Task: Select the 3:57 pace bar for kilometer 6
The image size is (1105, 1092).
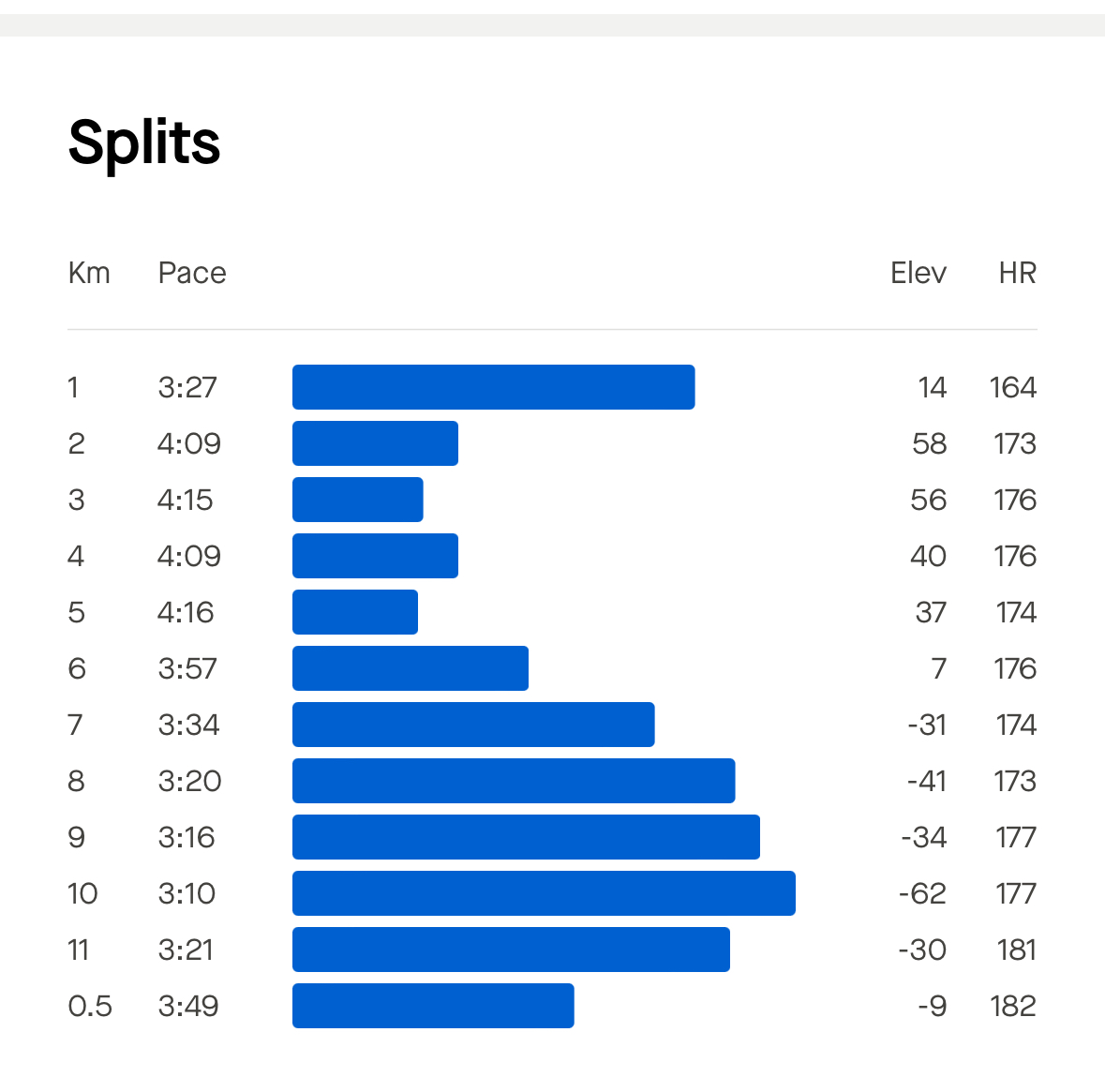Action: click(x=411, y=668)
